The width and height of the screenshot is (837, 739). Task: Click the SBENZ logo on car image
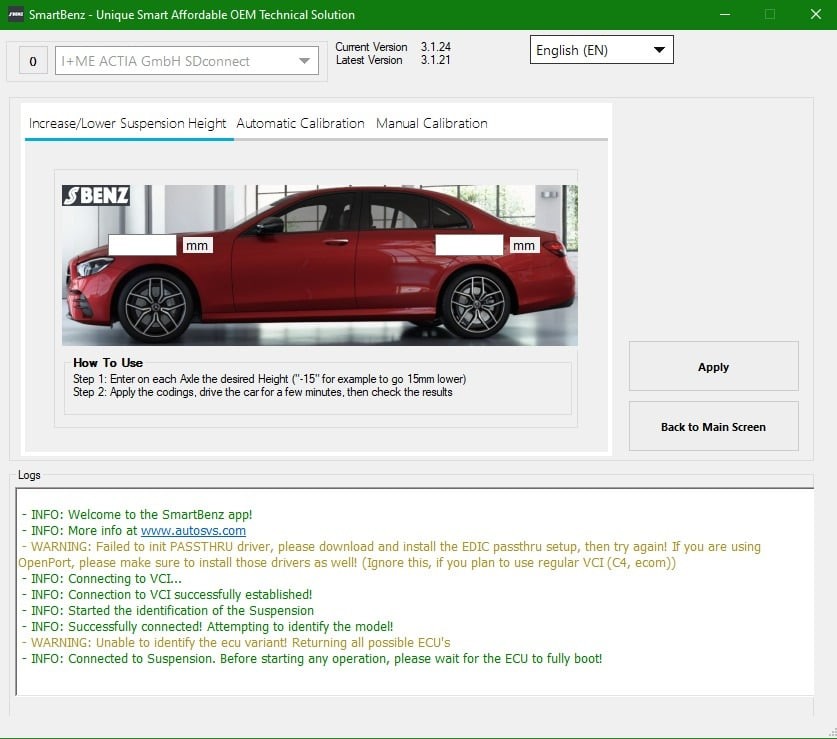tap(96, 195)
